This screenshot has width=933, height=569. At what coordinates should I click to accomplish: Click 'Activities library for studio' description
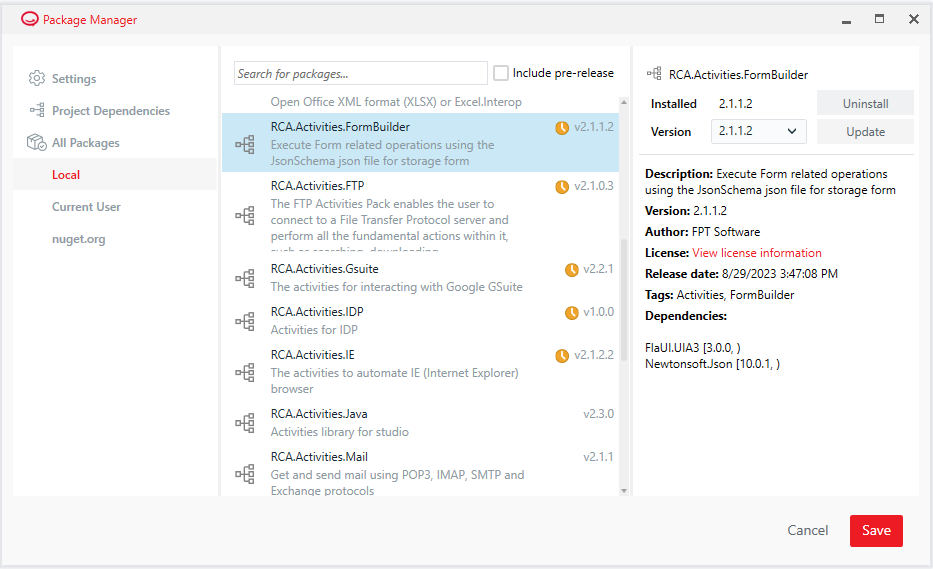click(x=340, y=432)
